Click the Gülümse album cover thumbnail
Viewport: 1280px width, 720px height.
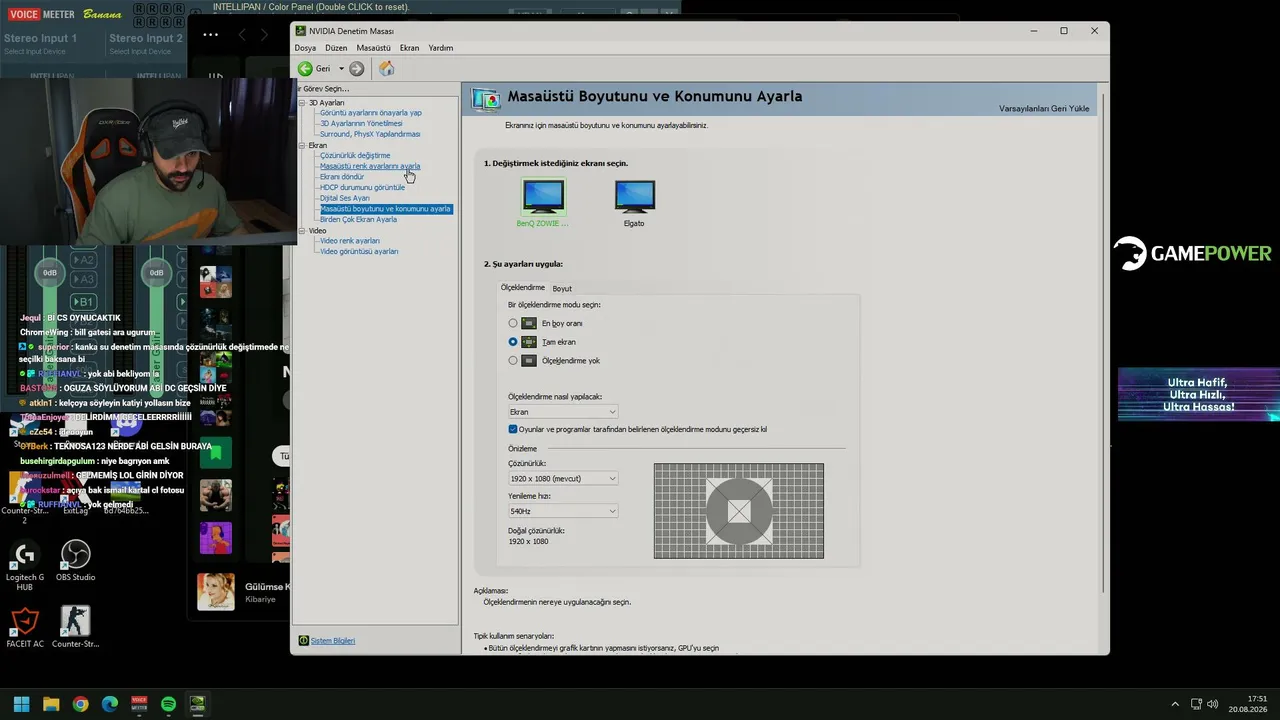point(216,592)
